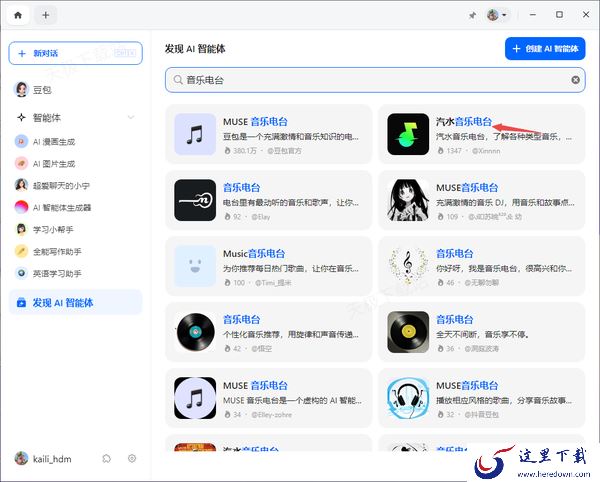Click the fire icon beside 46
This screenshot has height=482, width=600.
pyautogui.click(x=440, y=283)
